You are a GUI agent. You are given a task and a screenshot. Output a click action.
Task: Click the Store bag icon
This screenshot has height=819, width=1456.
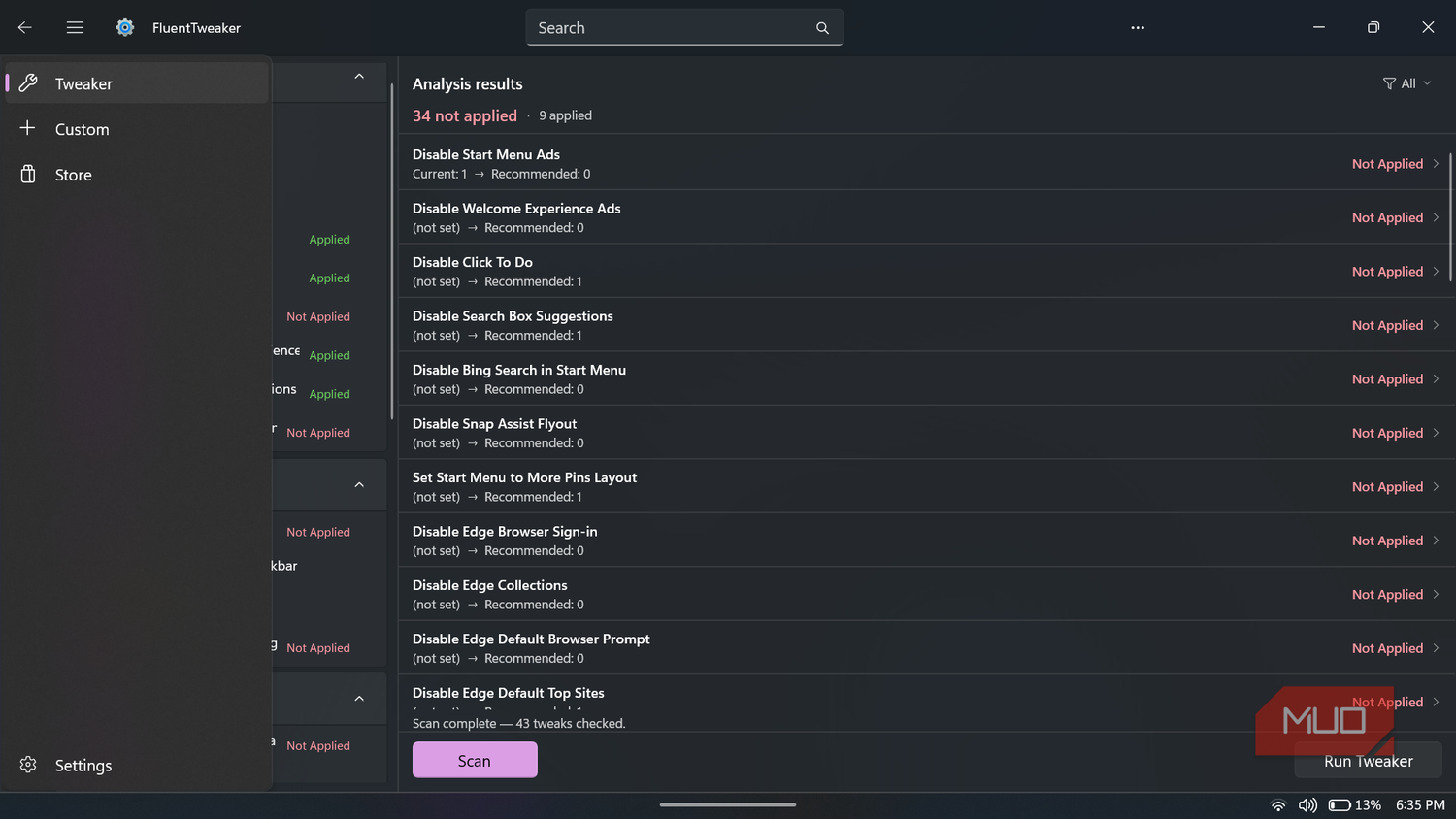click(x=28, y=174)
